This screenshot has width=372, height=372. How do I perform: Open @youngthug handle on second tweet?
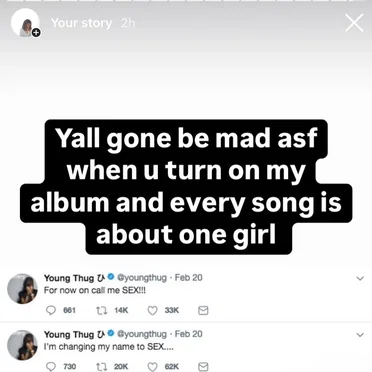[142, 334]
